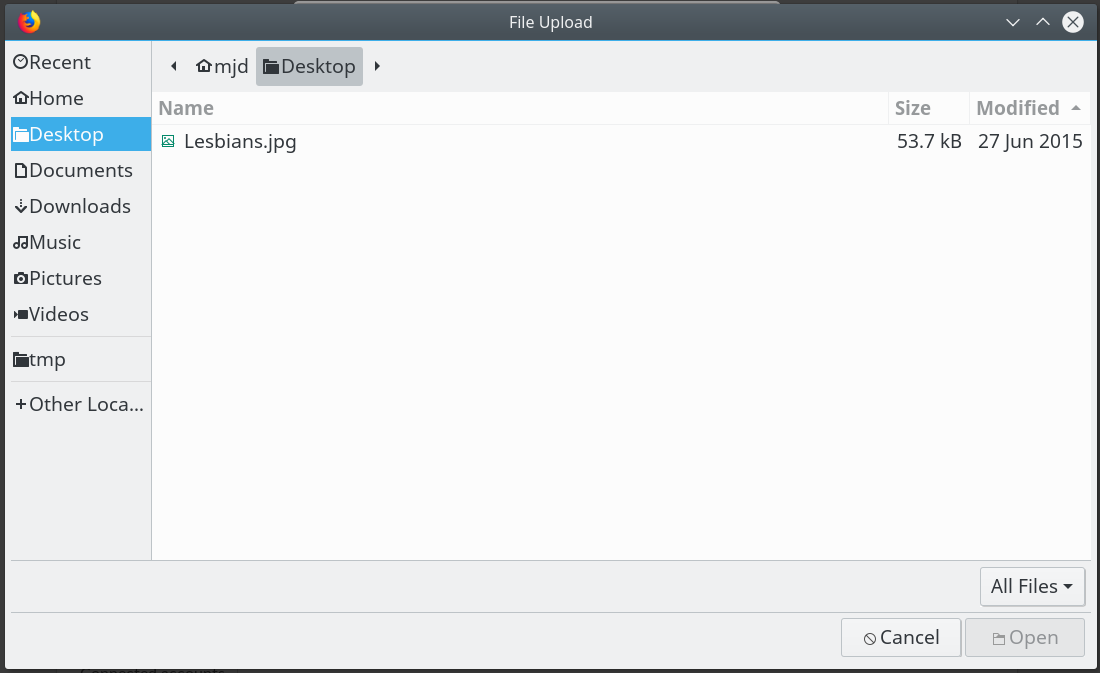
Task: Click the Cancel button
Action: (901, 638)
